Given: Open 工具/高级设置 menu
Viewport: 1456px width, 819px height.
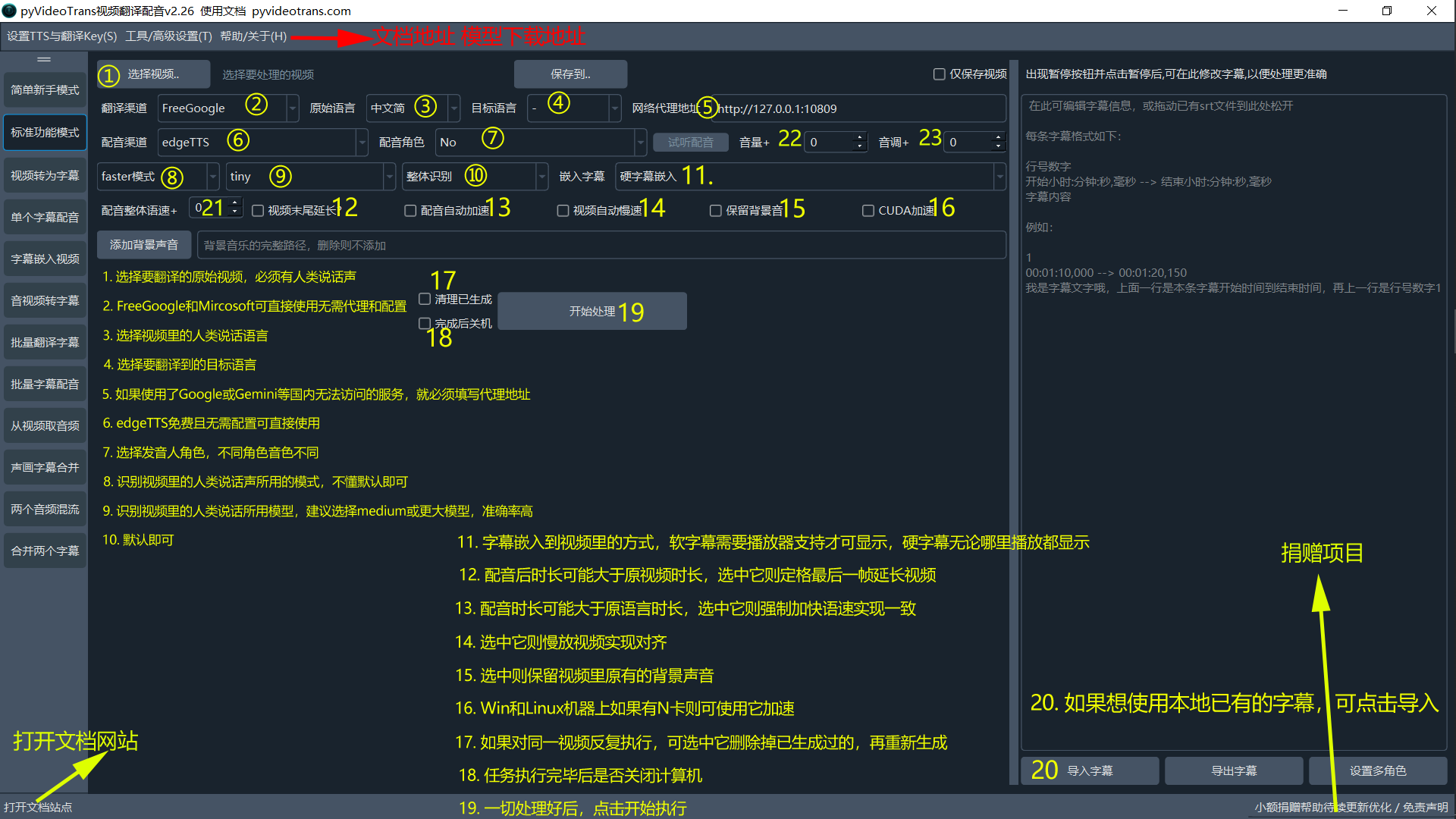Looking at the screenshot, I should point(169,36).
